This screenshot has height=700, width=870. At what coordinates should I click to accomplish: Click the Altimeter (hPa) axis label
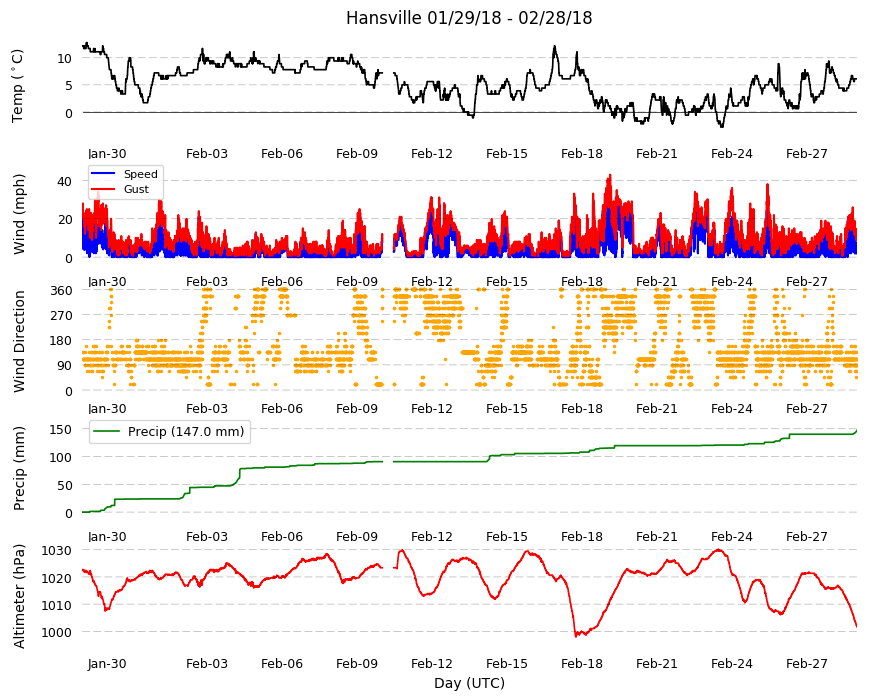pyautogui.click(x=19, y=597)
